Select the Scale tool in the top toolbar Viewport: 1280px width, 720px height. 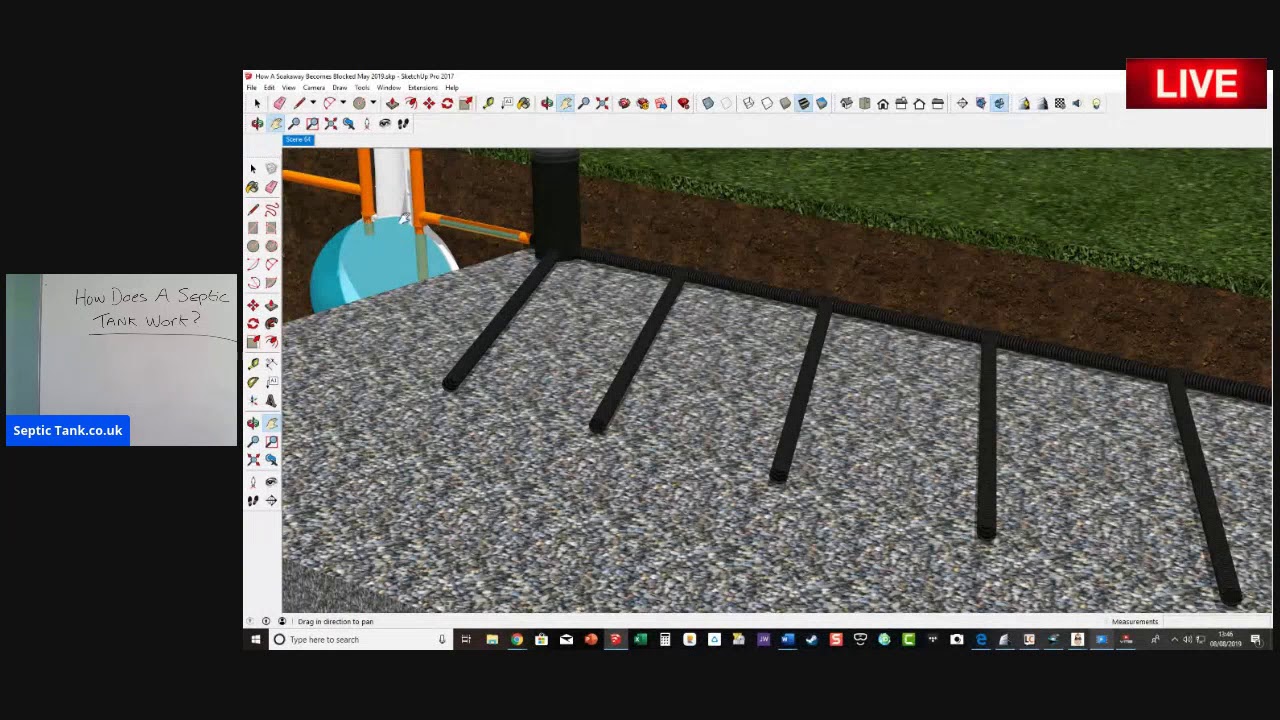pos(466,103)
